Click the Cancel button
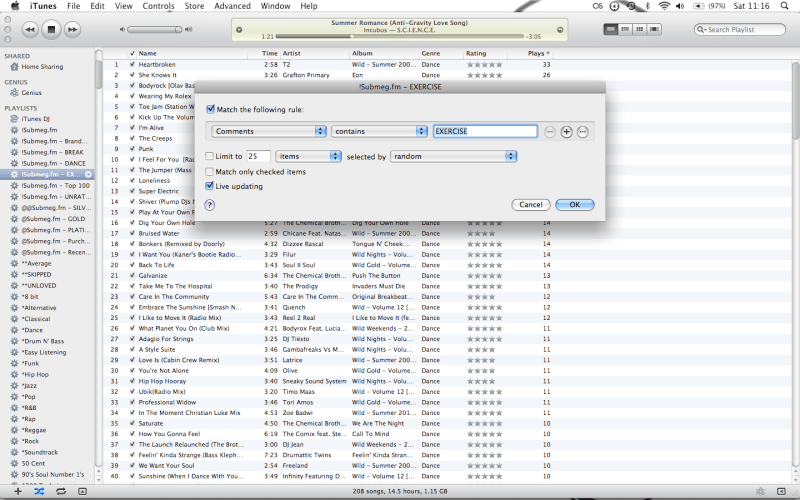The height and width of the screenshot is (500, 800). point(530,204)
